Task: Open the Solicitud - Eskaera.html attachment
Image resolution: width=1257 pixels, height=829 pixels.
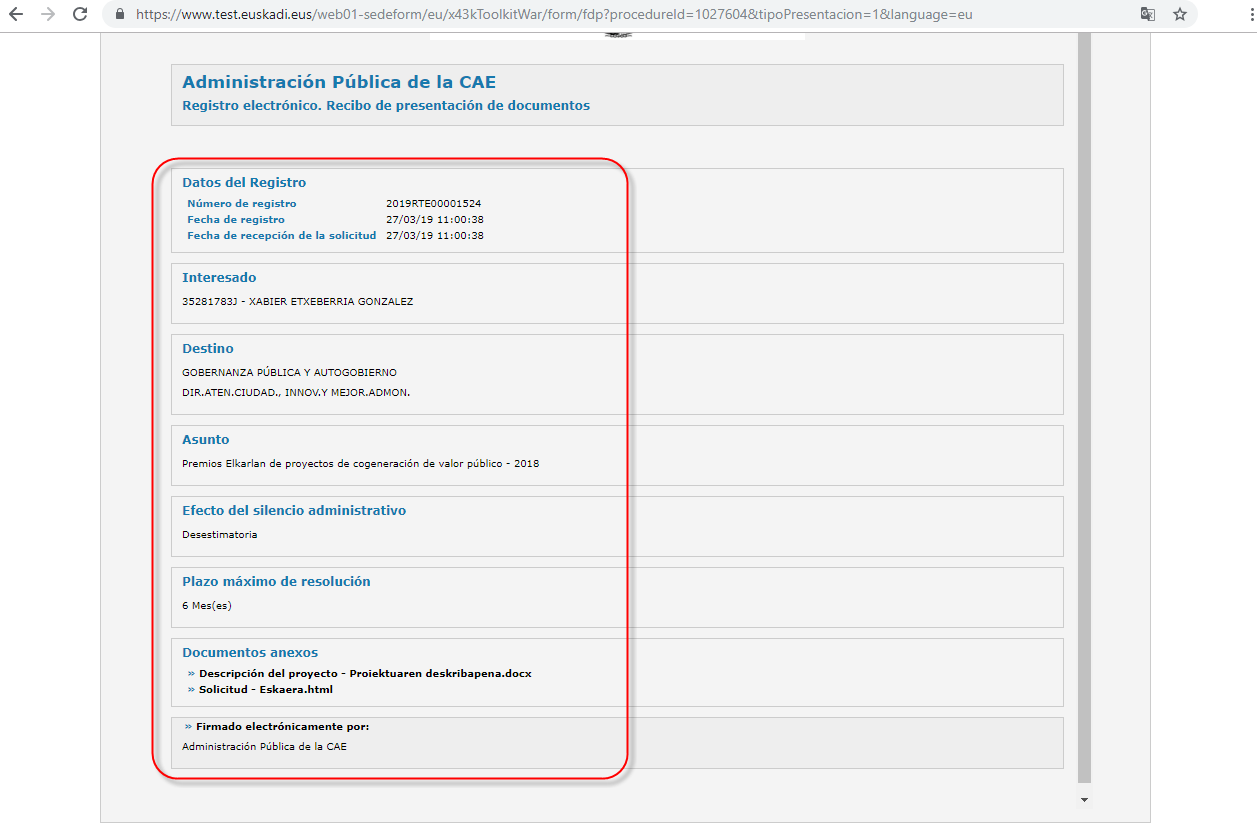Action: pos(265,690)
